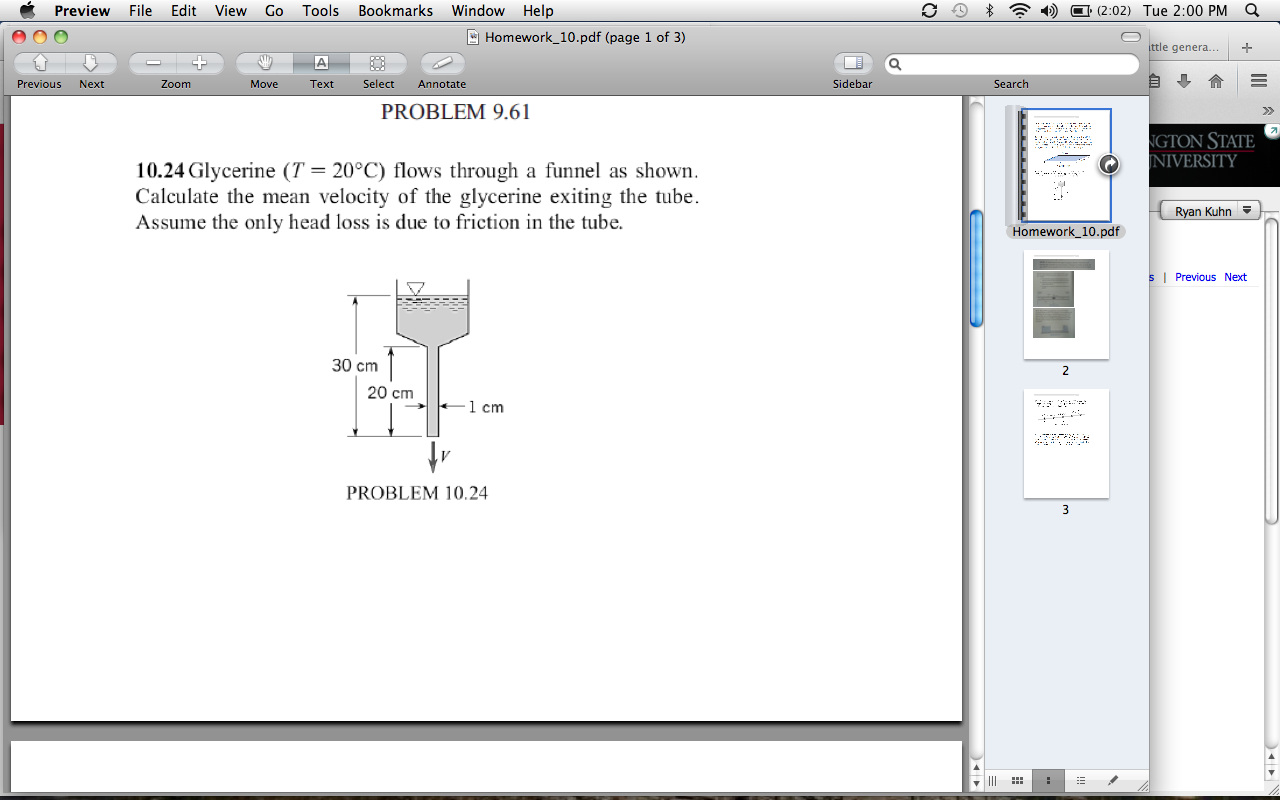Enable table of contents view mode
Viewport: 1280px width, 800px height.
[1081, 781]
